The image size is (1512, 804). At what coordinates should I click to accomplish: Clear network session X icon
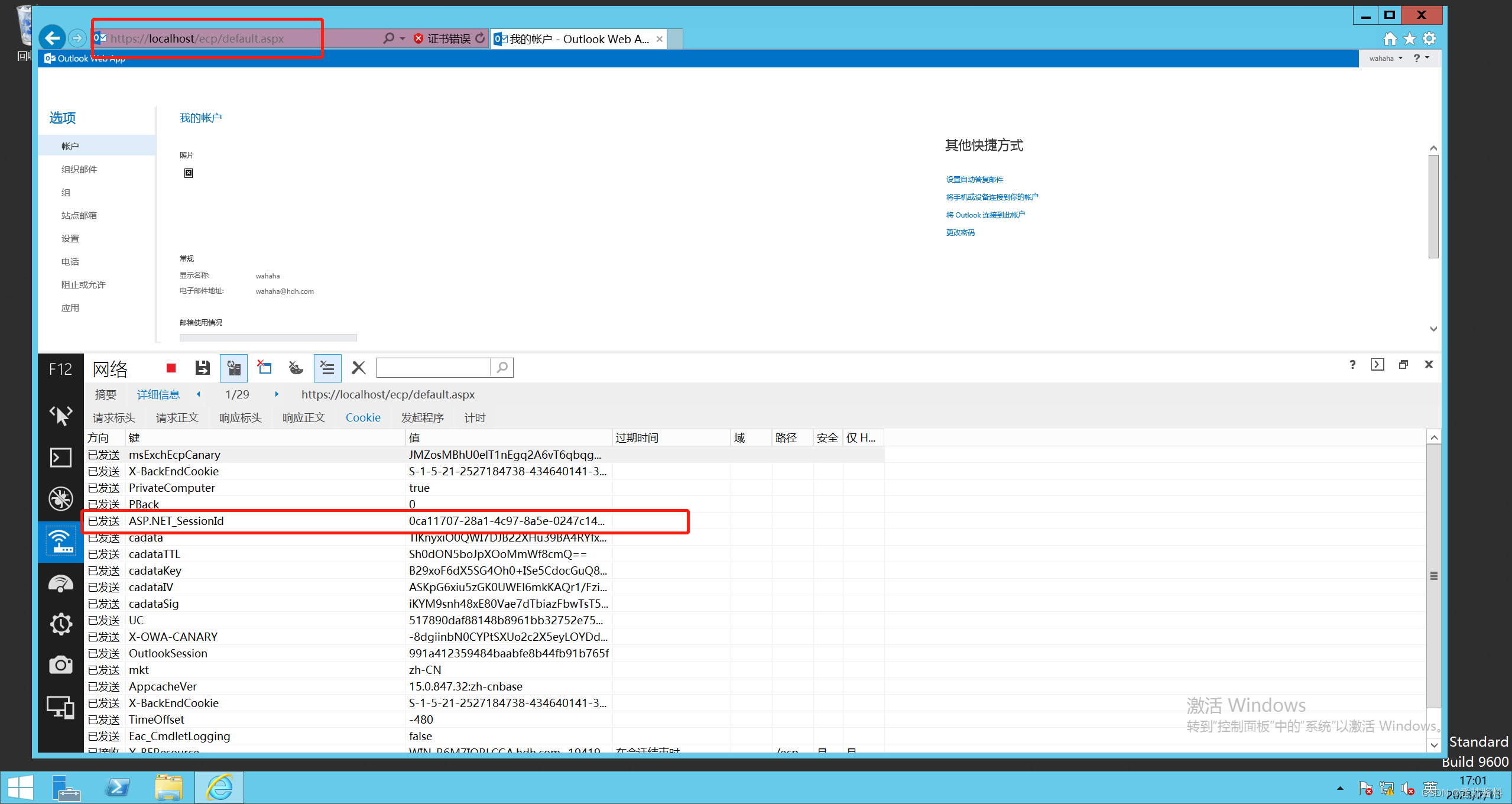coord(358,368)
